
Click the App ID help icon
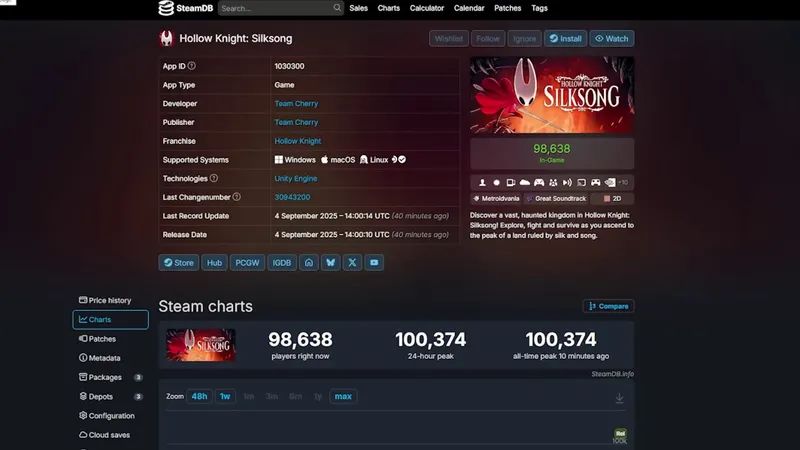pyautogui.click(x=192, y=66)
